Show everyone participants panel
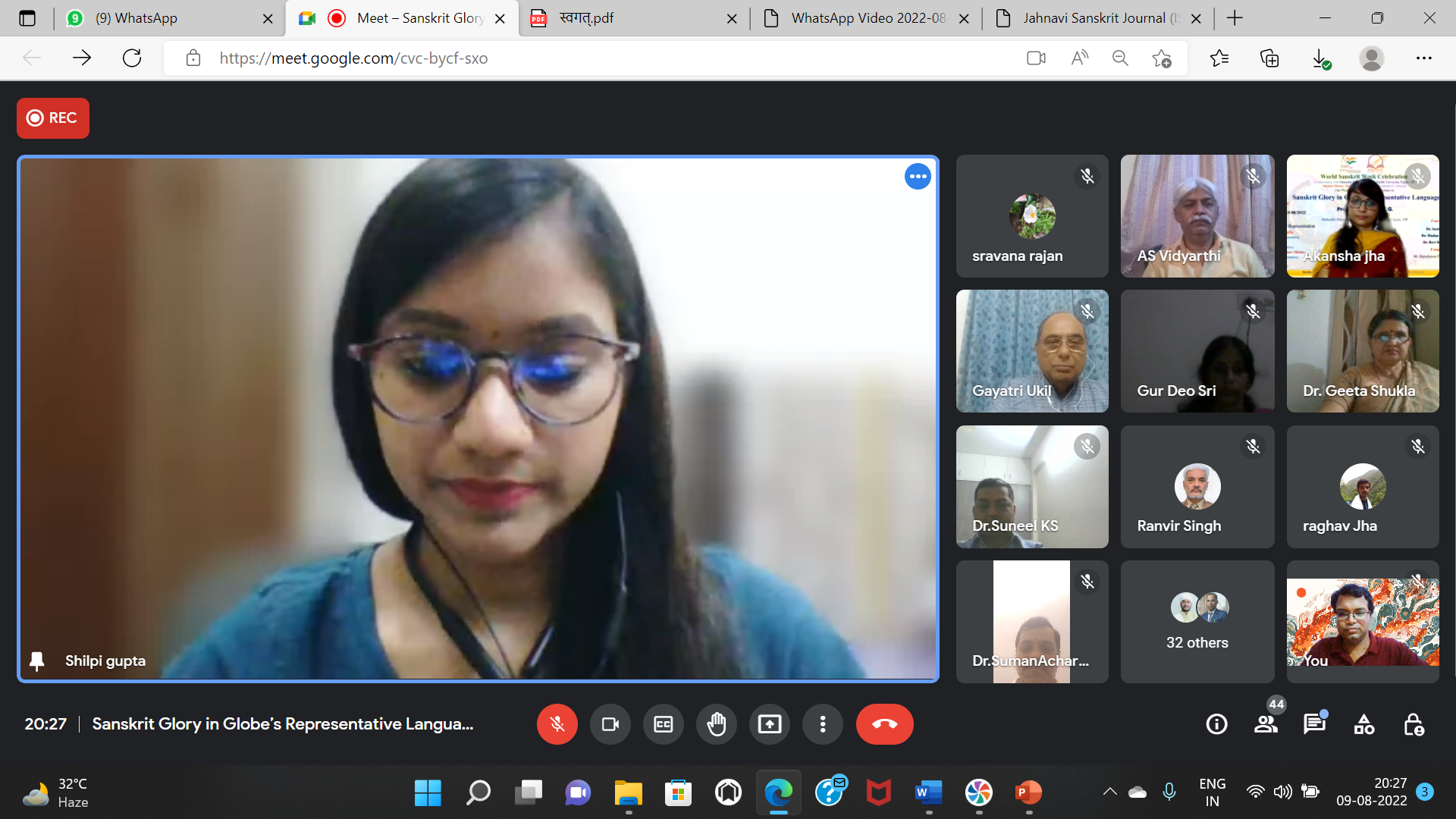Image resolution: width=1456 pixels, height=819 pixels. point(1265,724)
